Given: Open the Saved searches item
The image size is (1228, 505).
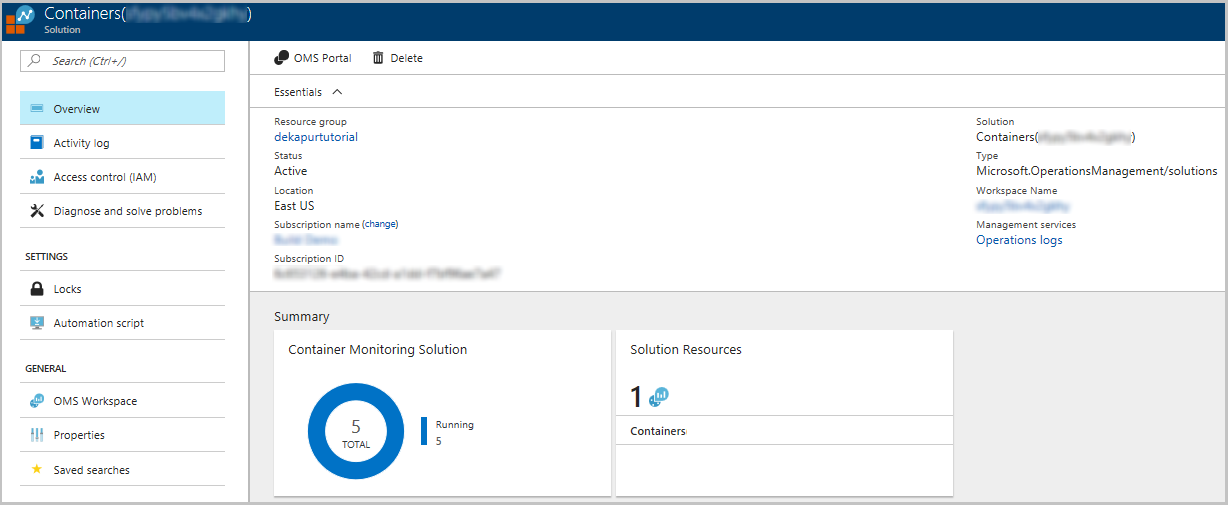Looking at the screenshot, I should (122, 469).
